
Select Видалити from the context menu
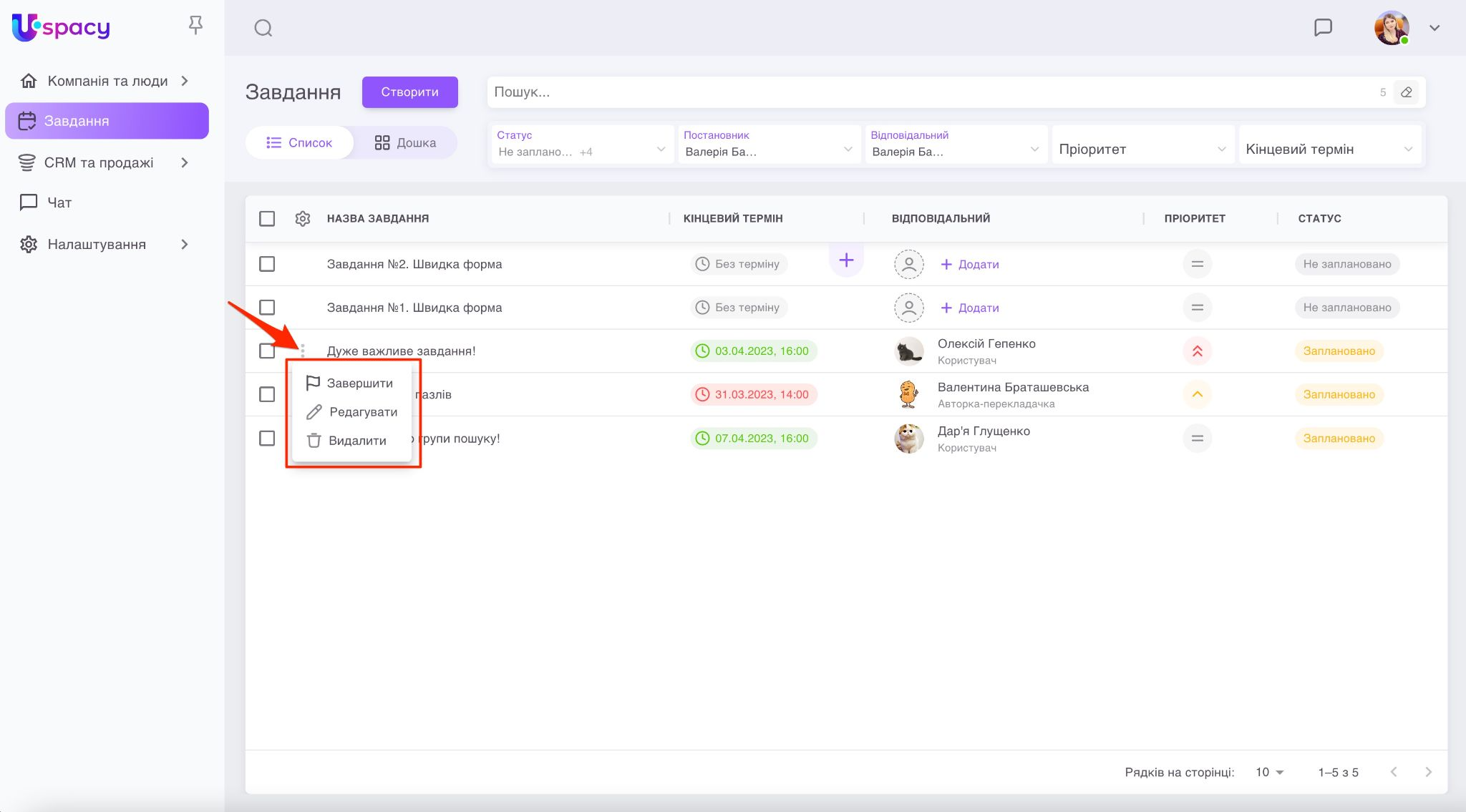pyautogui.click(x=357, y=441)
